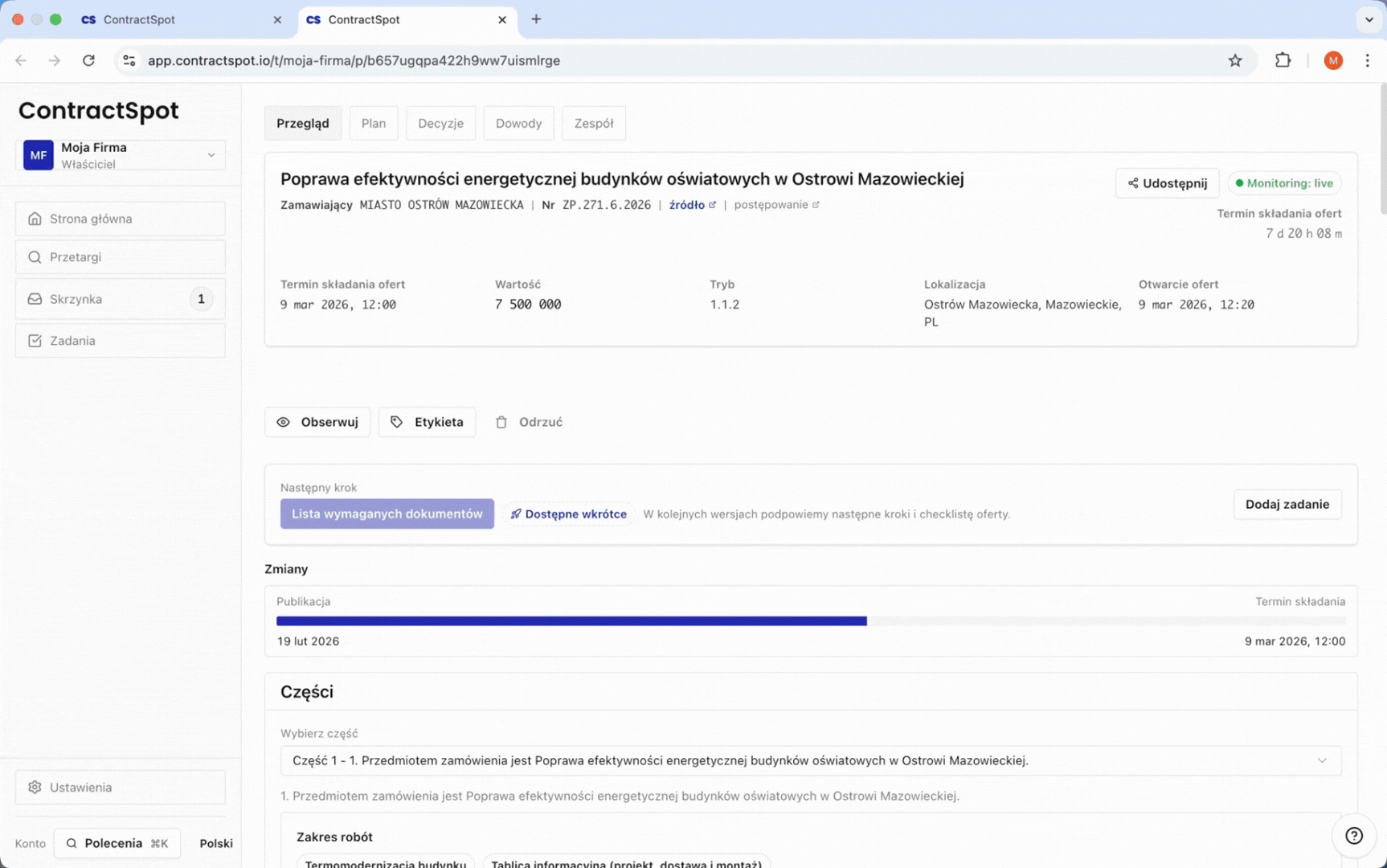Viewport: 1387px width, 868px height.
Task: Open the Strona główna home page
Action: 120,219
